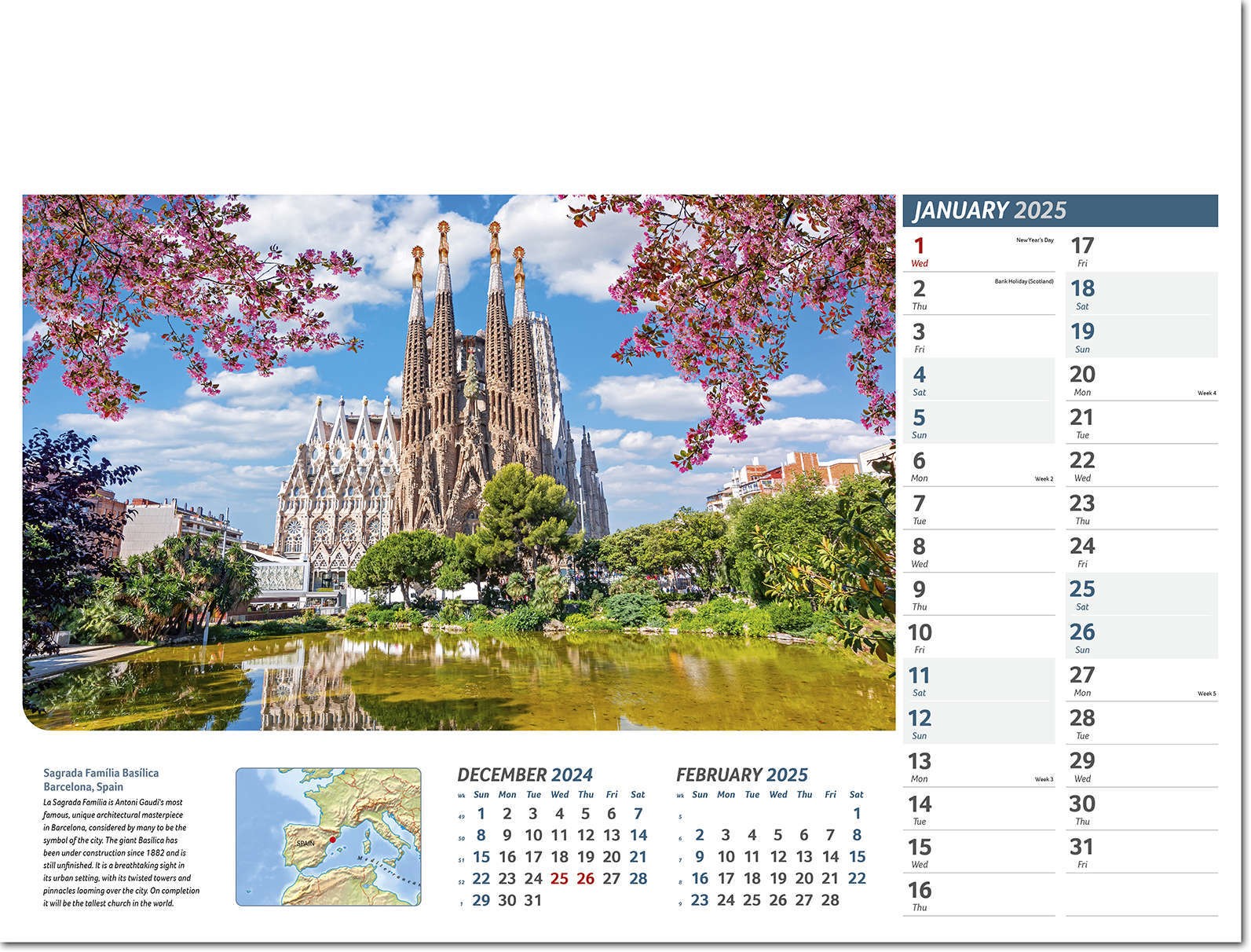1251x952 pixels.
Task: Select red date 26 in December 2024 mini calendar
Action: click(586, 878)
